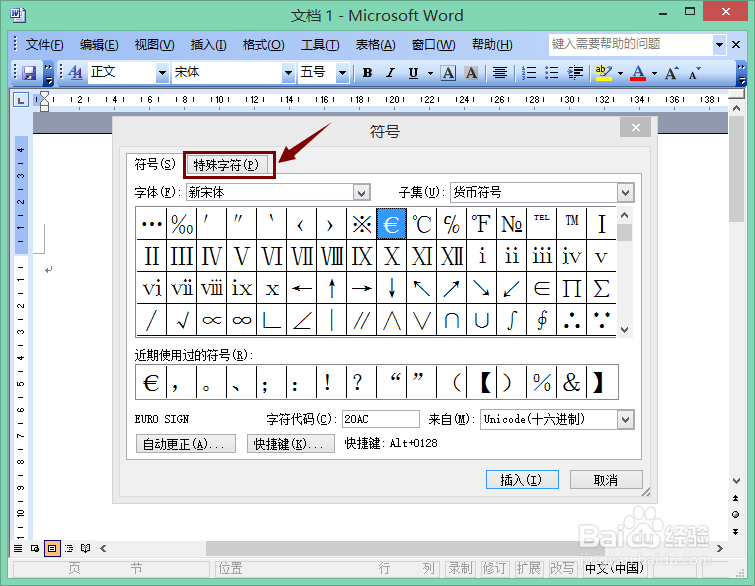Expand the 字体 font dropdown in dialog
The width and height of the screenshot is (755, 586).
pyautogui.click(x=362, y=193)
